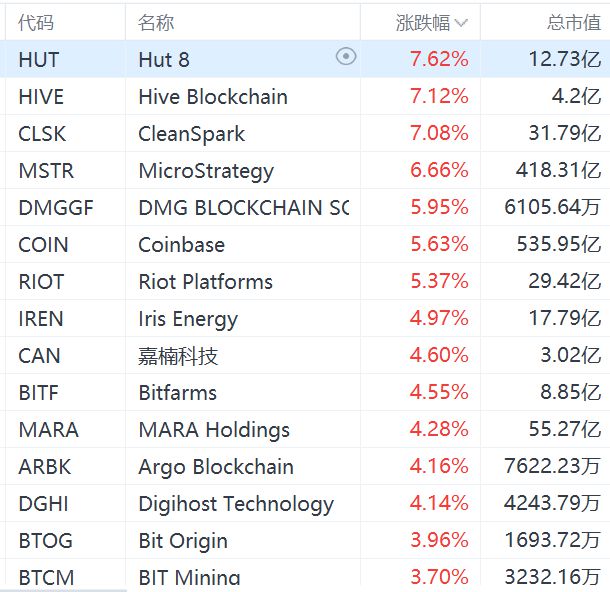Select the RIOT ticker code
This screenshot has height=592, width=610.
[41, 281]
